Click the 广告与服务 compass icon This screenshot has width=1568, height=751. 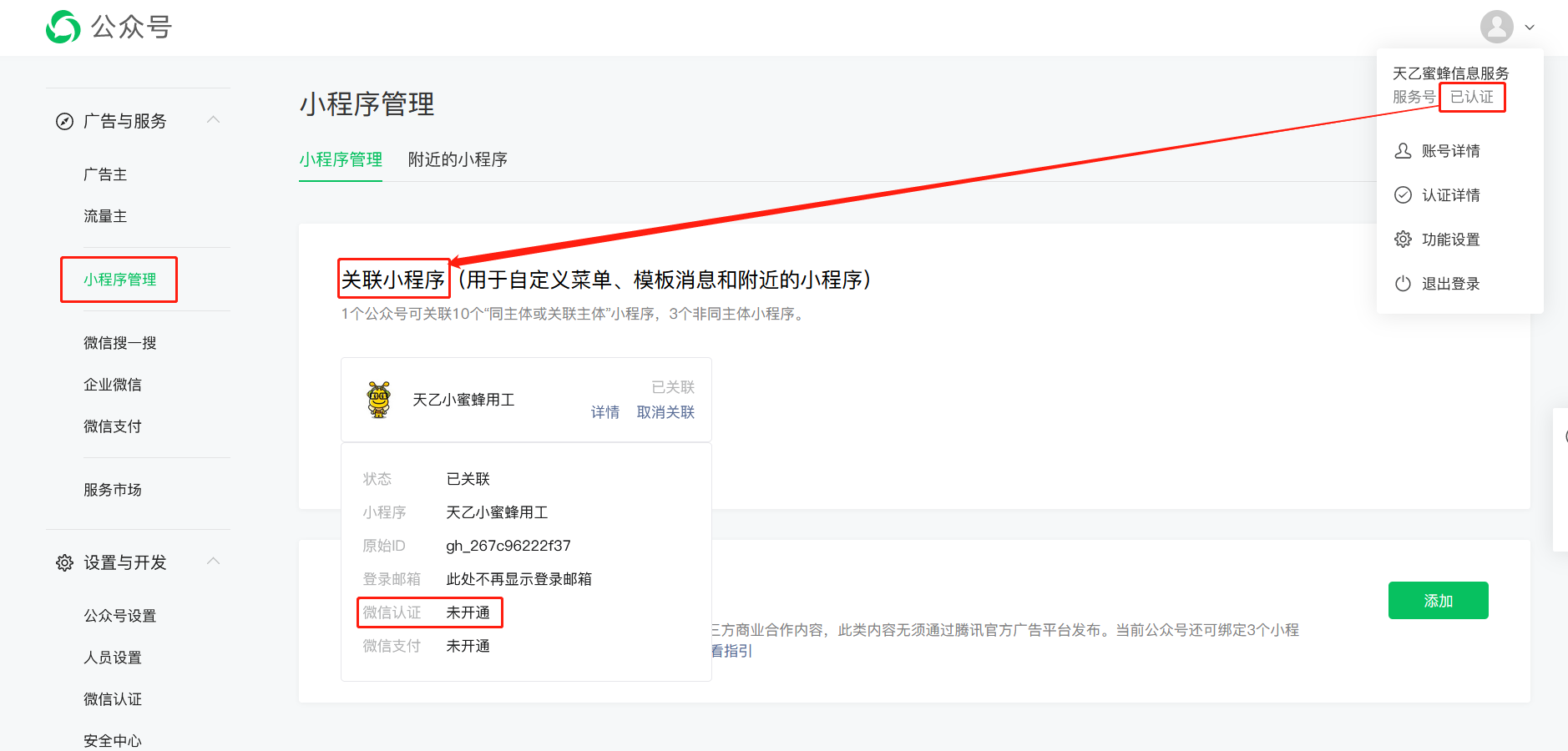64,122
